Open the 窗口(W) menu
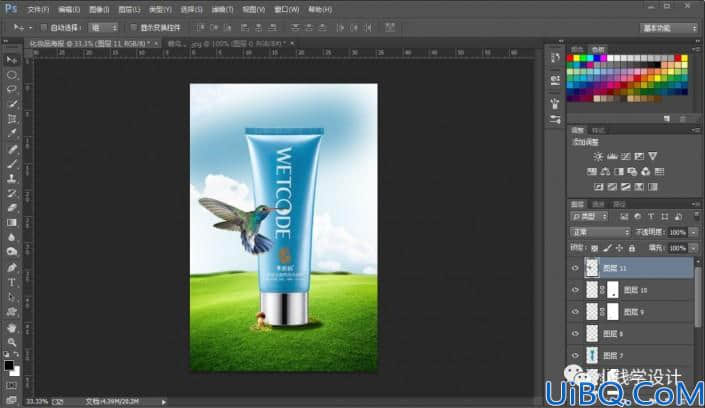The width and height of the screenshot is (705, 408). tap(286, 9)
